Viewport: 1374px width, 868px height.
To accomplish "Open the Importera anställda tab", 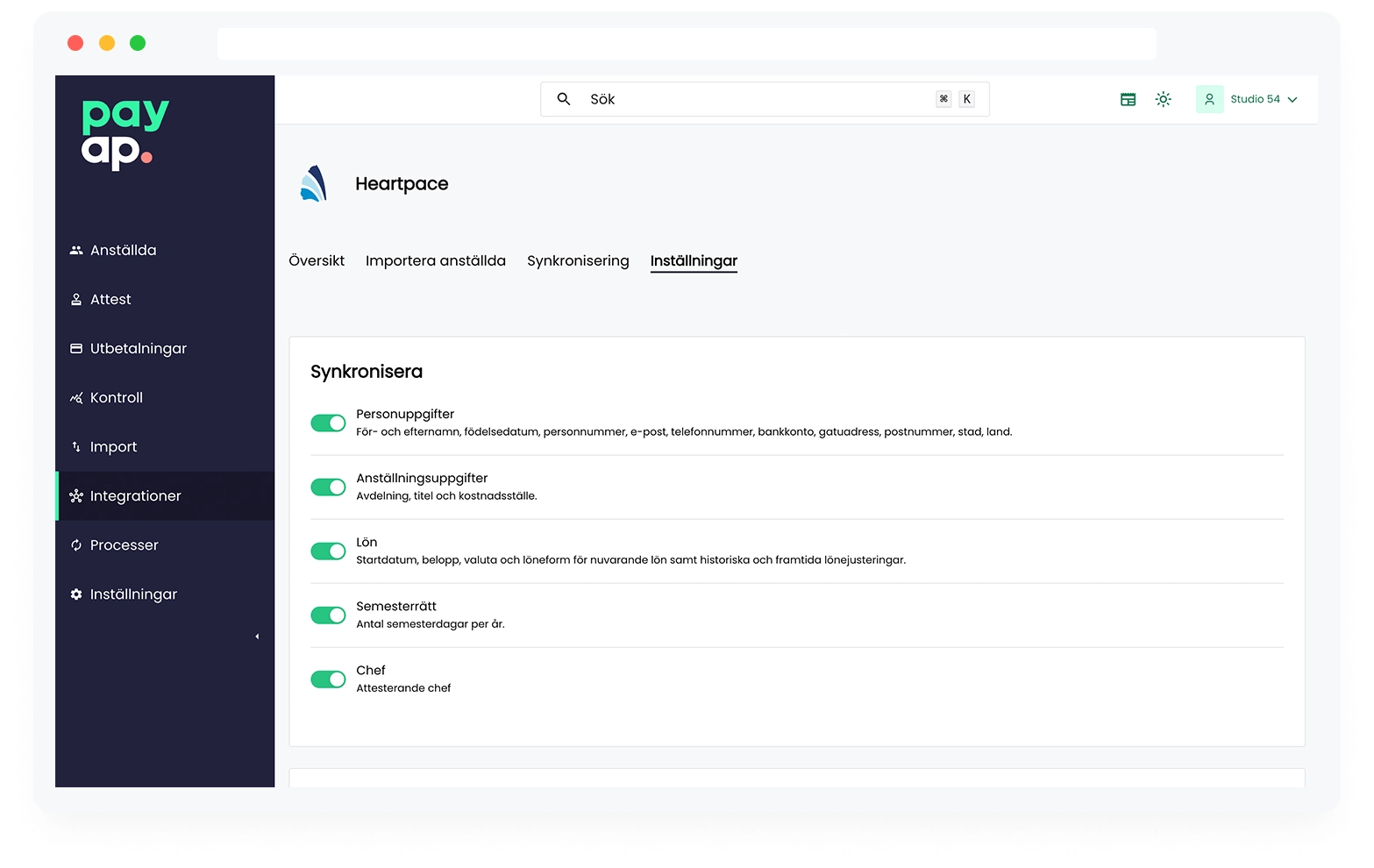I will pos(436,260).
